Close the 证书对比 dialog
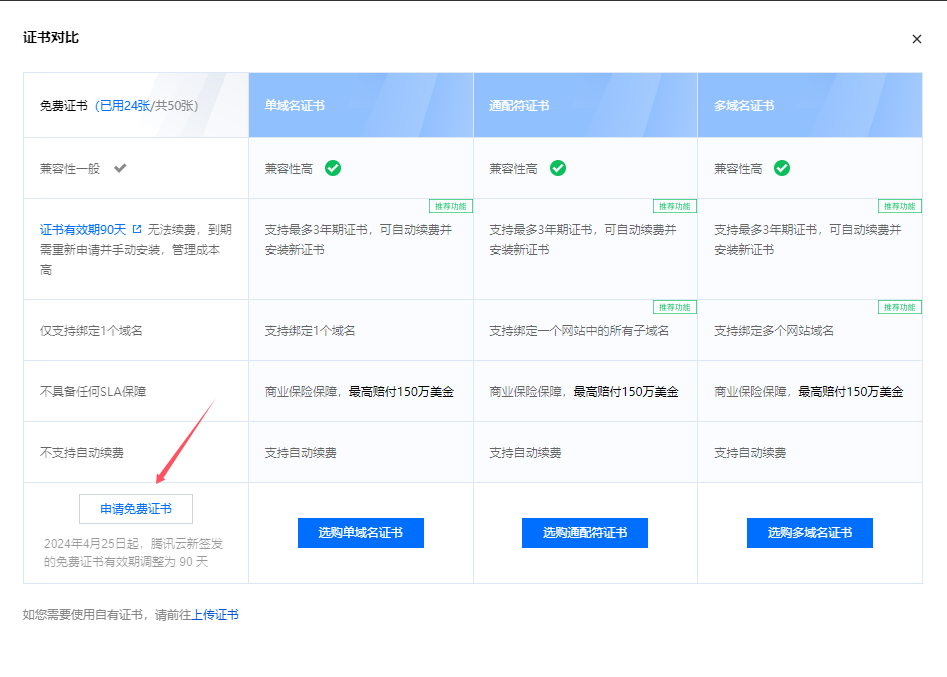 916,39
